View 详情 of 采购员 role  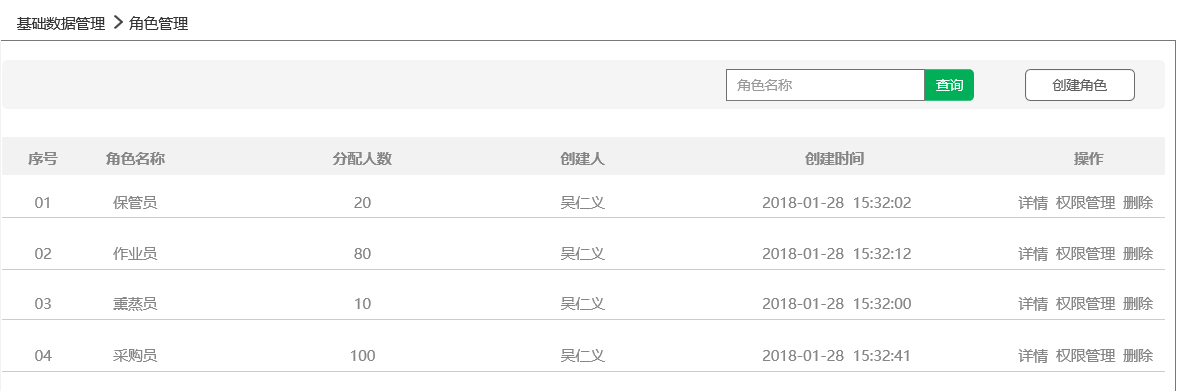[x=1033, y=356]
